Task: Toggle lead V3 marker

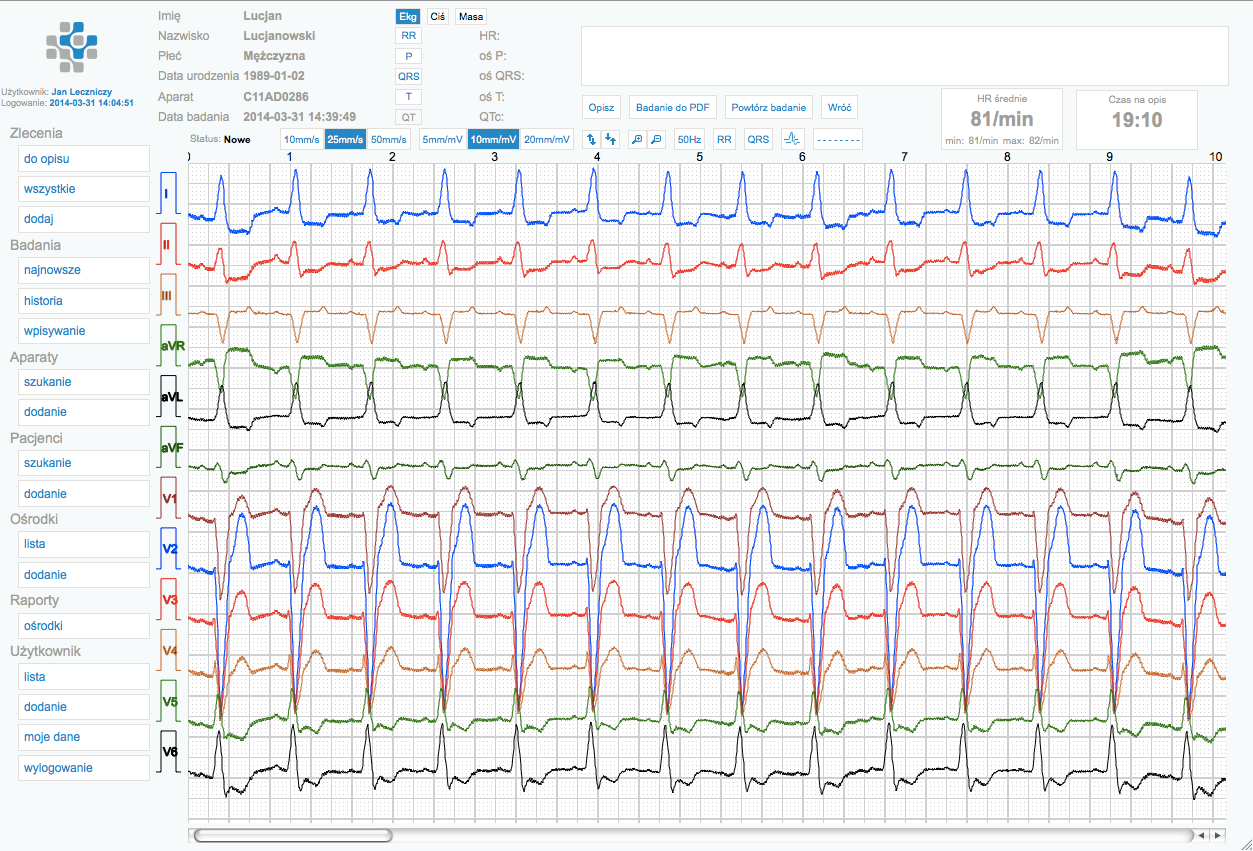Action: (x=168, y=600)
